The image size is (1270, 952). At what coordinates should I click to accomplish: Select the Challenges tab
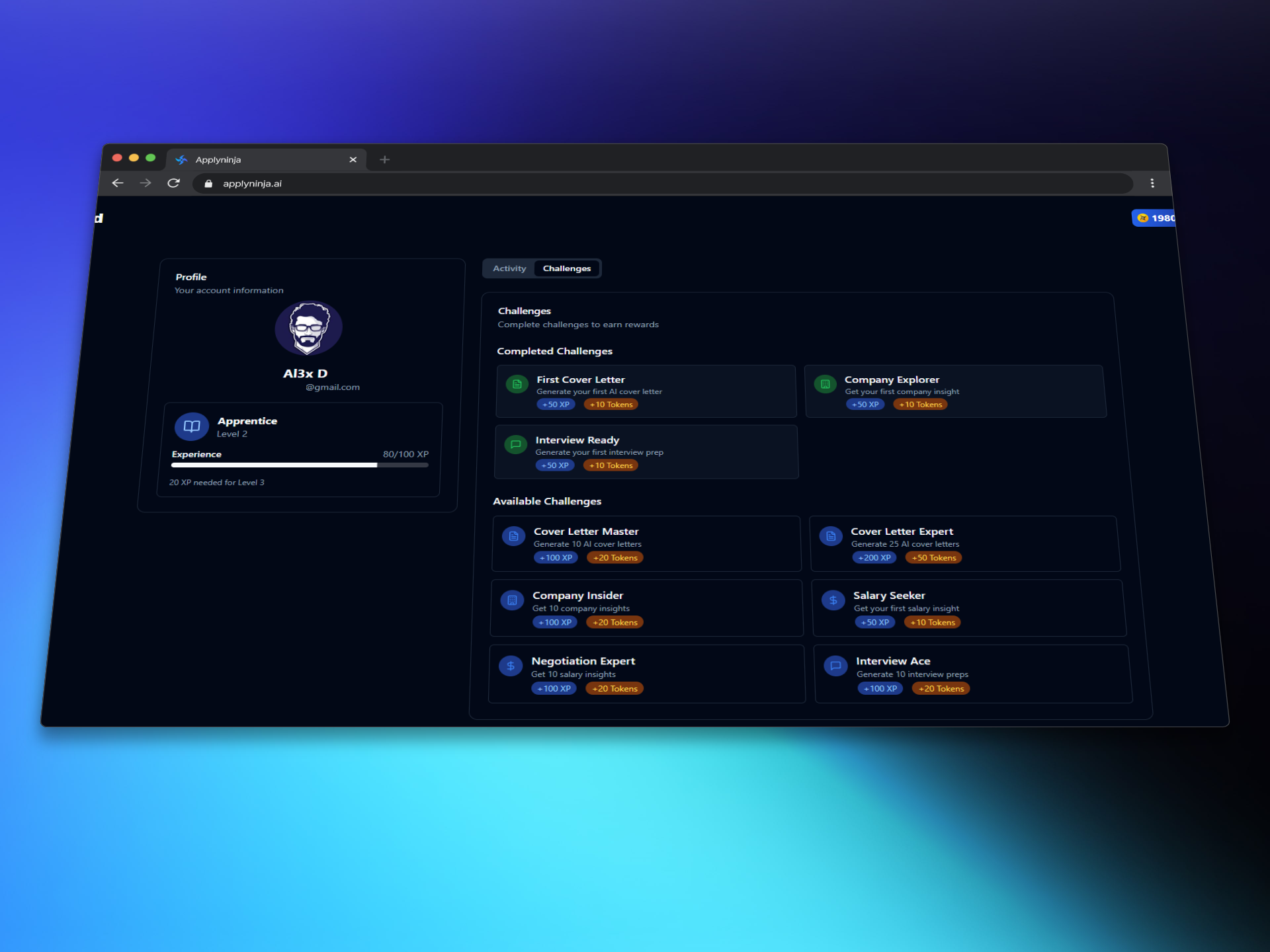pyautogui.click(x=567, y=268)
